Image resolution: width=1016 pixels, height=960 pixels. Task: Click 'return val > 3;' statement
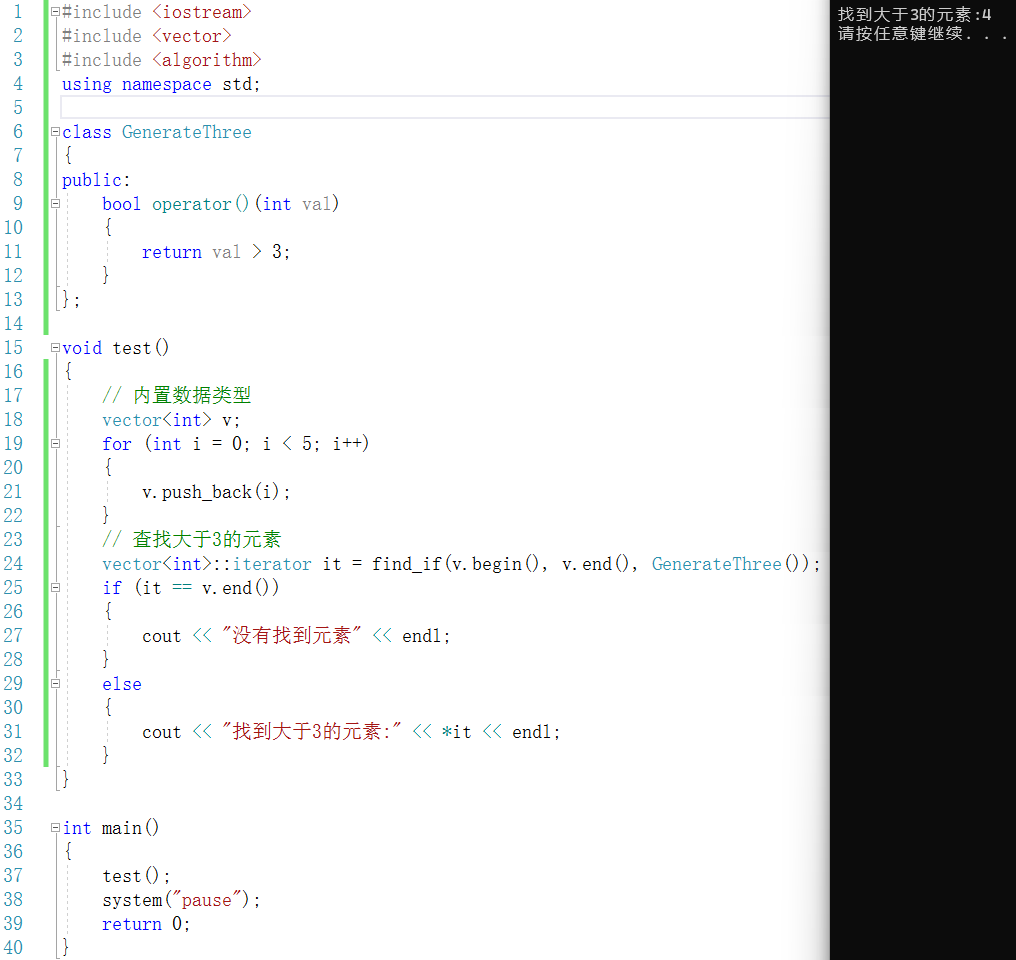tap(216, 252)
